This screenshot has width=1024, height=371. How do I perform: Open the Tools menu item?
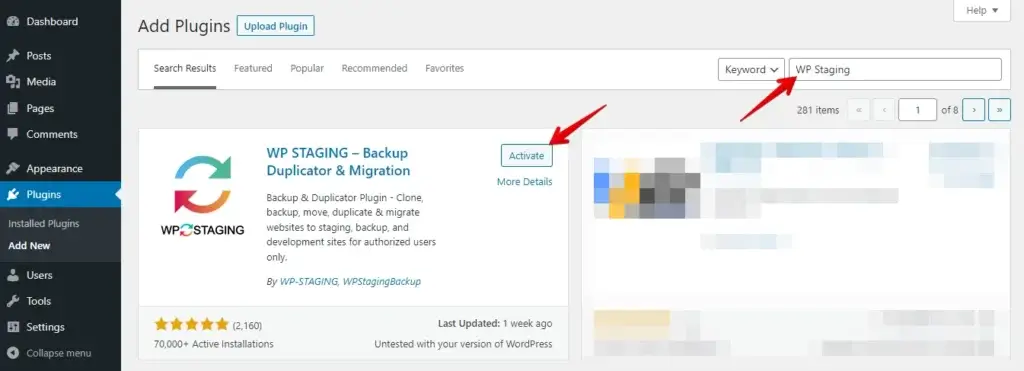(60, 301)
